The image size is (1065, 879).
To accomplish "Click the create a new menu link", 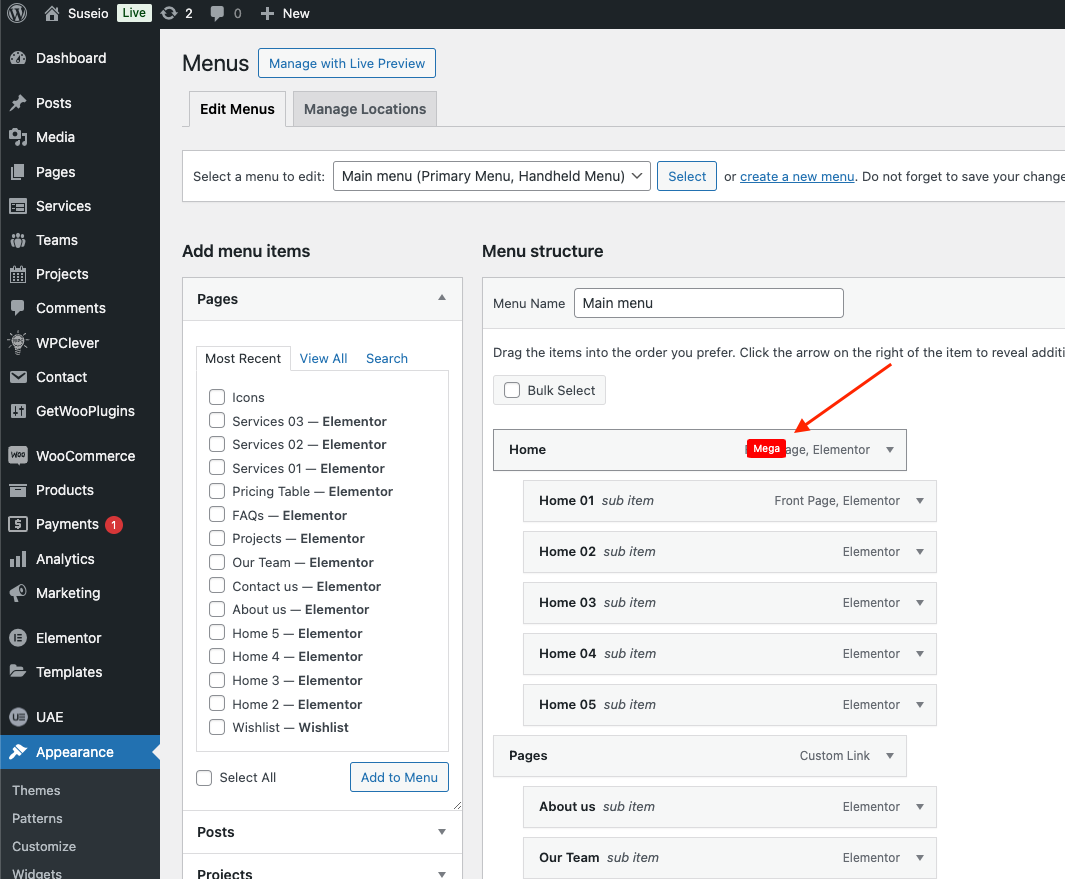I will coord(797,176).
